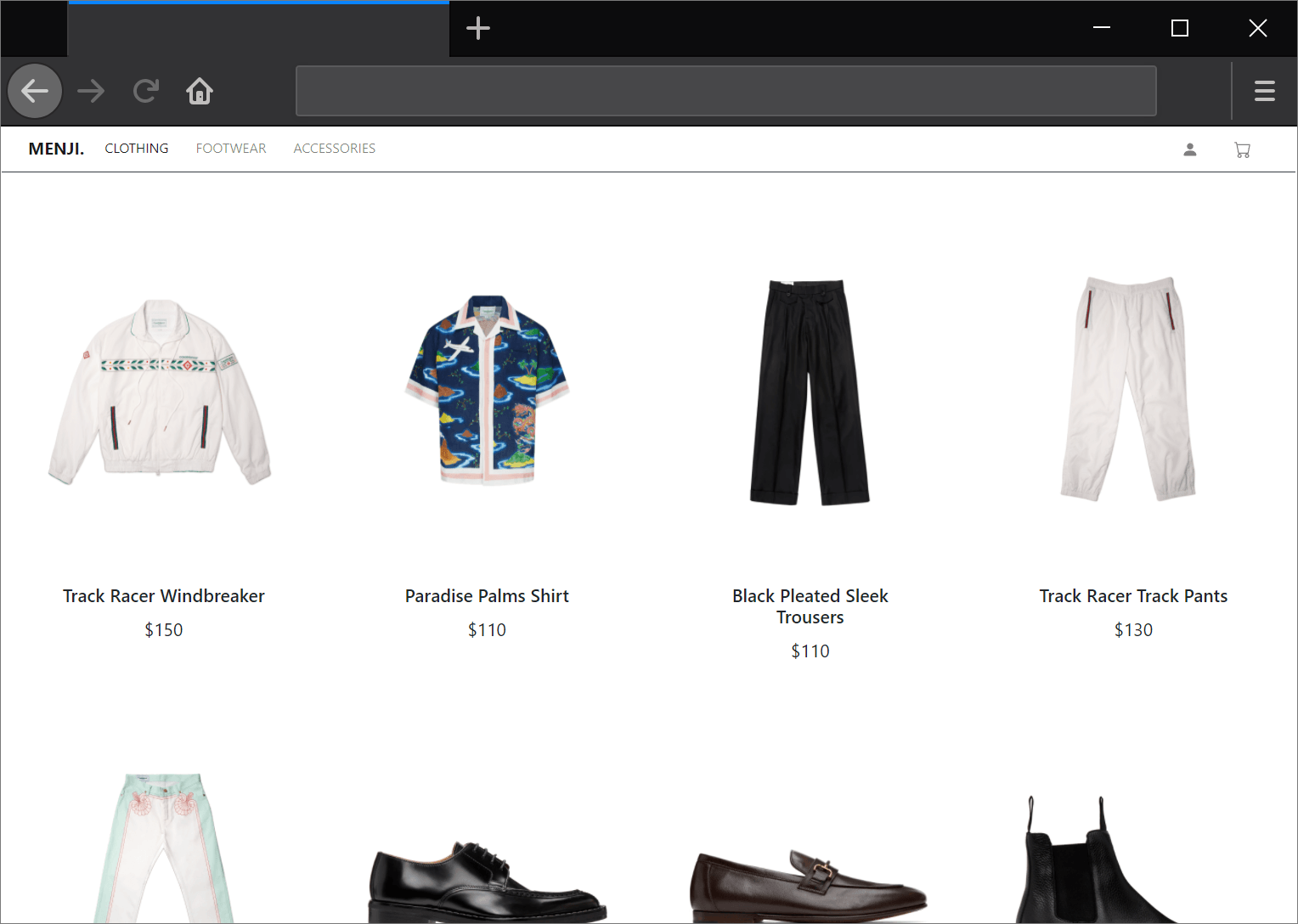Open the shopping cart icon
Viewport: 1298px width, 924px height.
coord(1242,149)
